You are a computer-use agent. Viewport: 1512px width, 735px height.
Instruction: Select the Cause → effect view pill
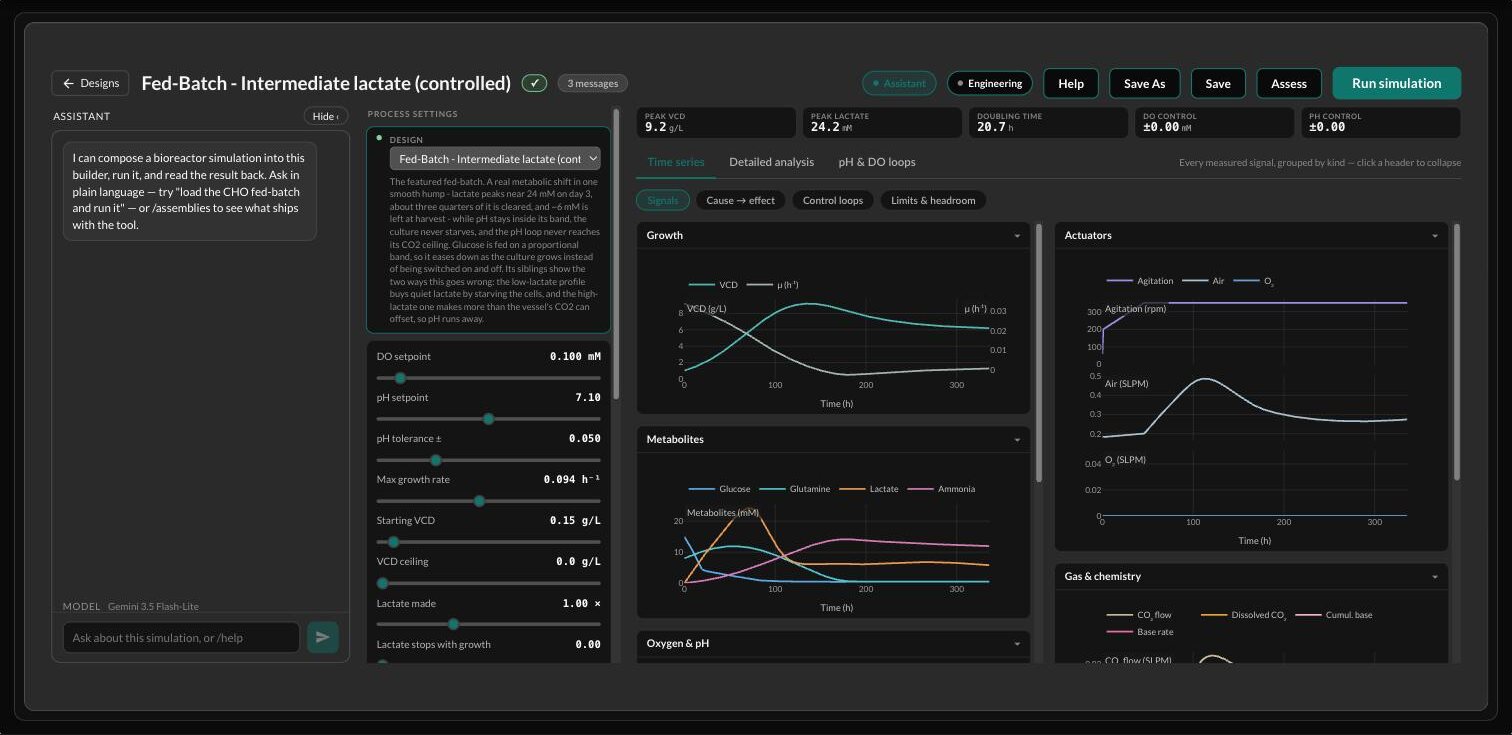pyautogui.click(x=740, y=200)
